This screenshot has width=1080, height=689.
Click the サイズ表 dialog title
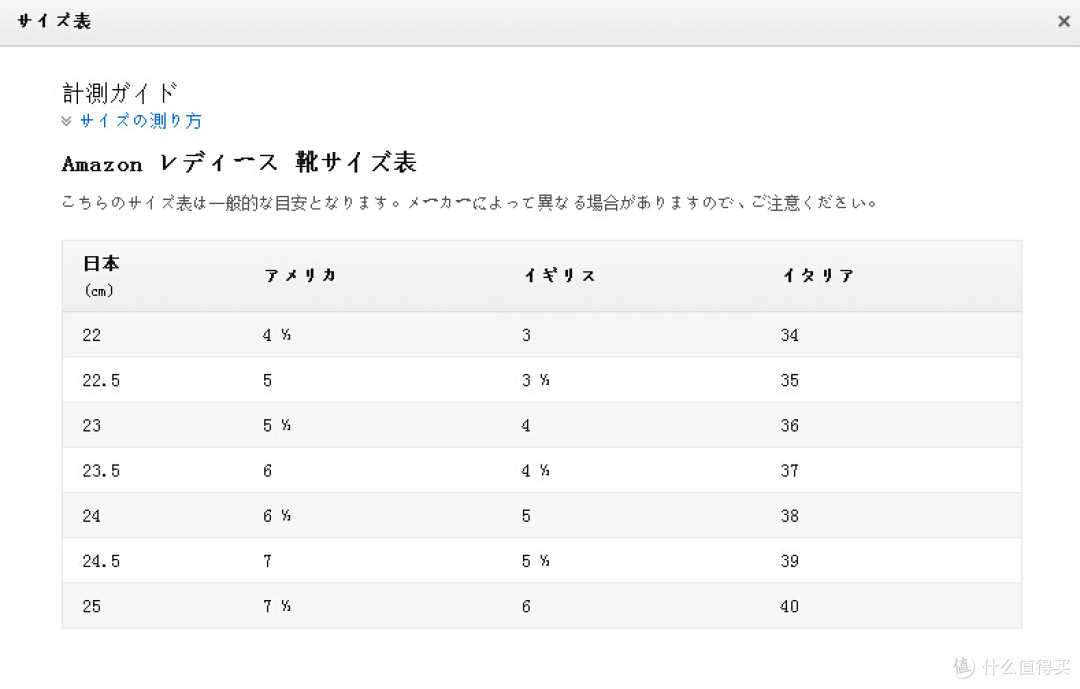(54, 21)
